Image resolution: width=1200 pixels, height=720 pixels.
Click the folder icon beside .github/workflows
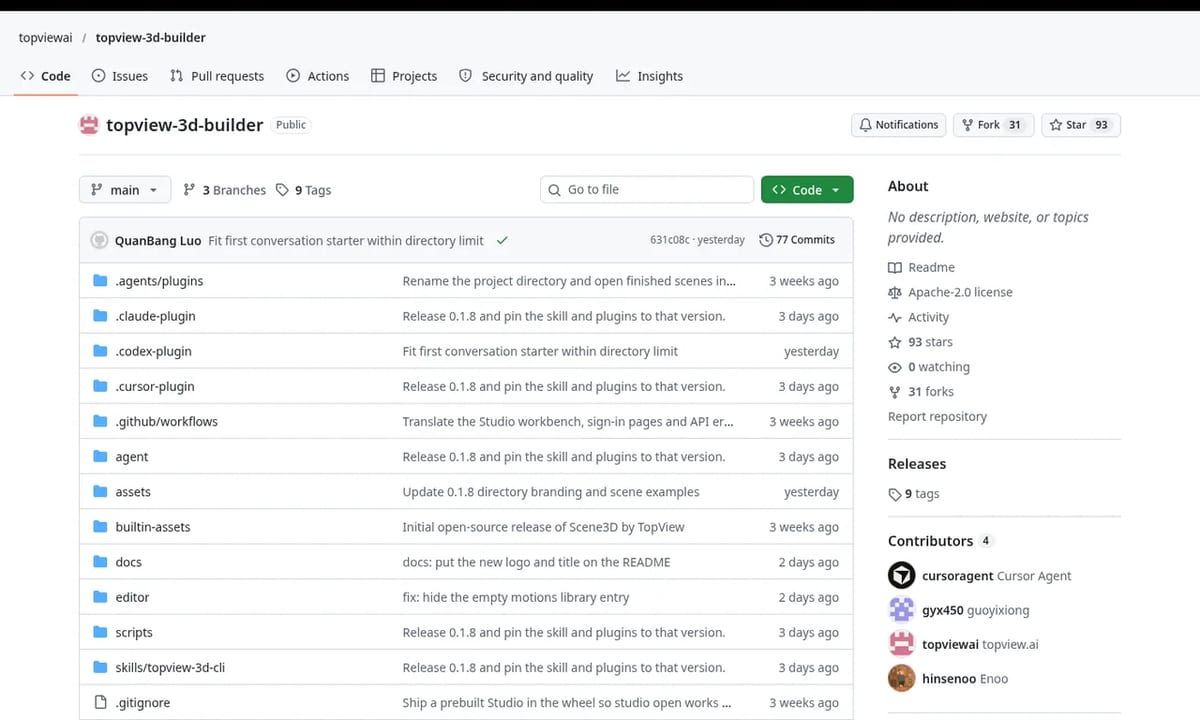click(100, 421)
